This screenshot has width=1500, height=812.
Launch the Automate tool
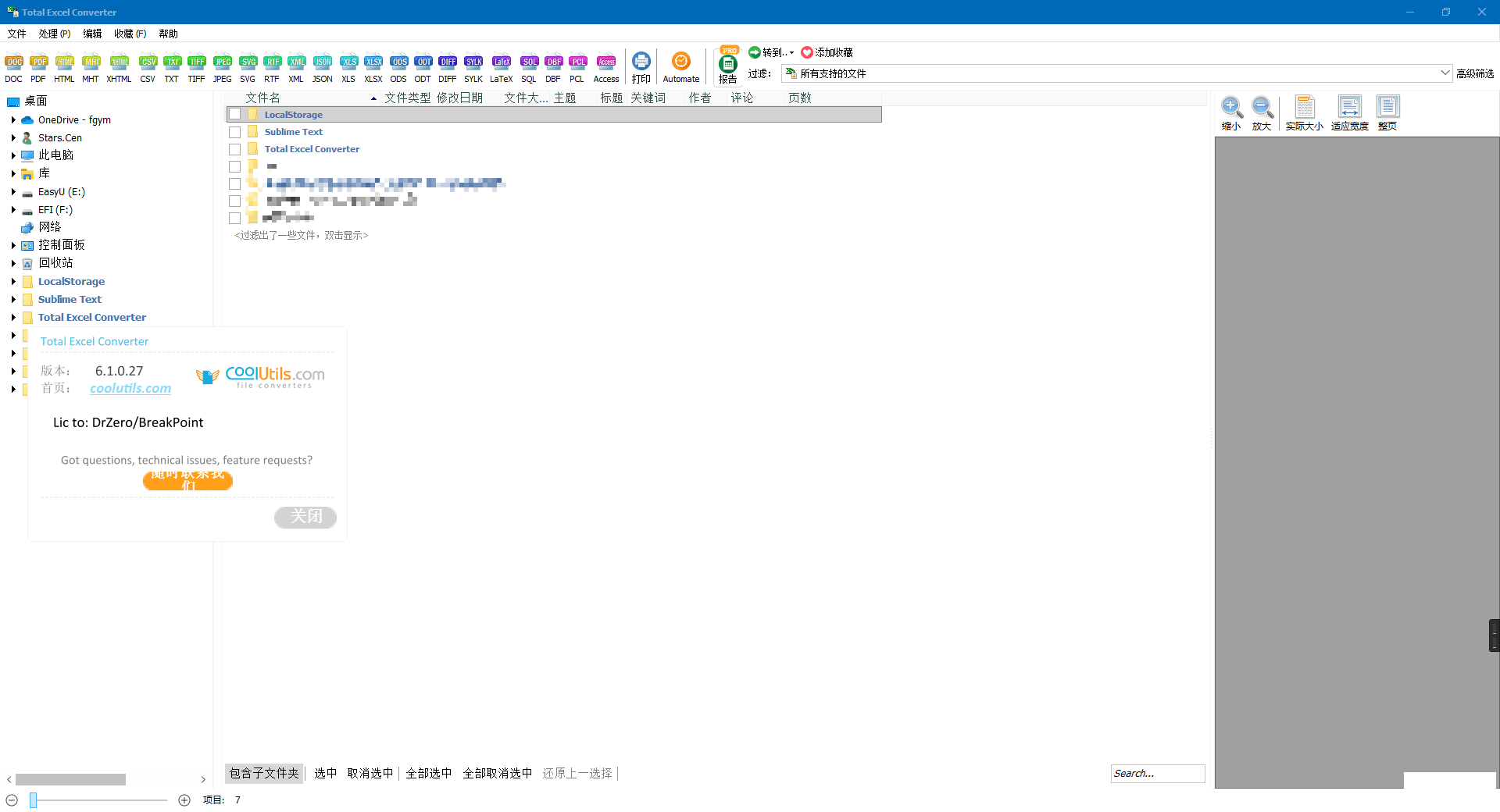(681, 68)
